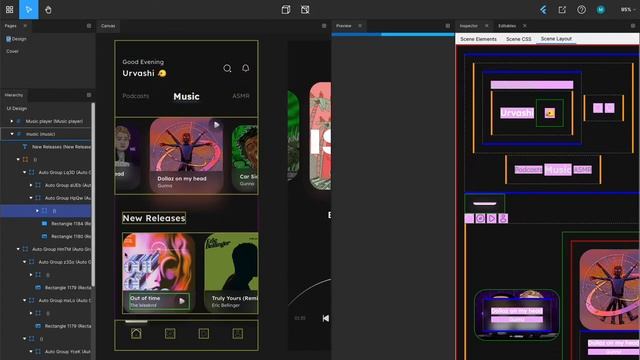Click the home icon in bottom nav
640x360 pixels.
click(x=136, y=333)
